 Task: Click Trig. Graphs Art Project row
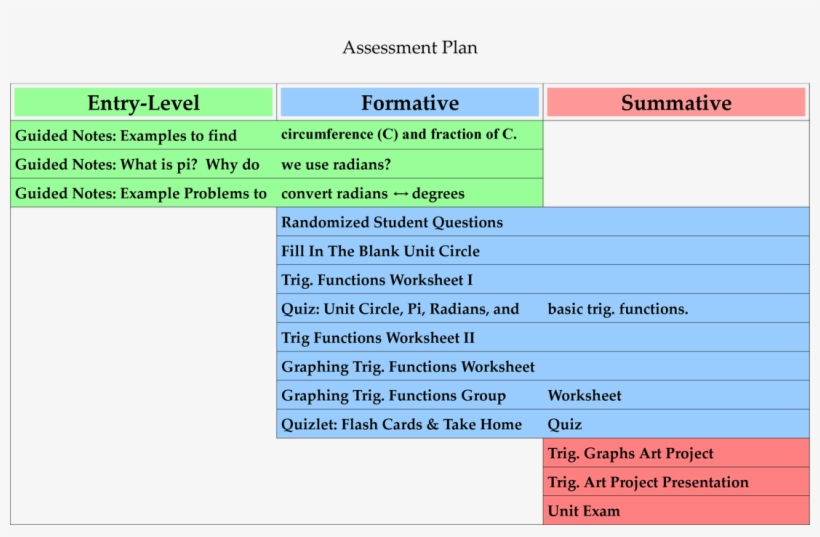[676, 453]
